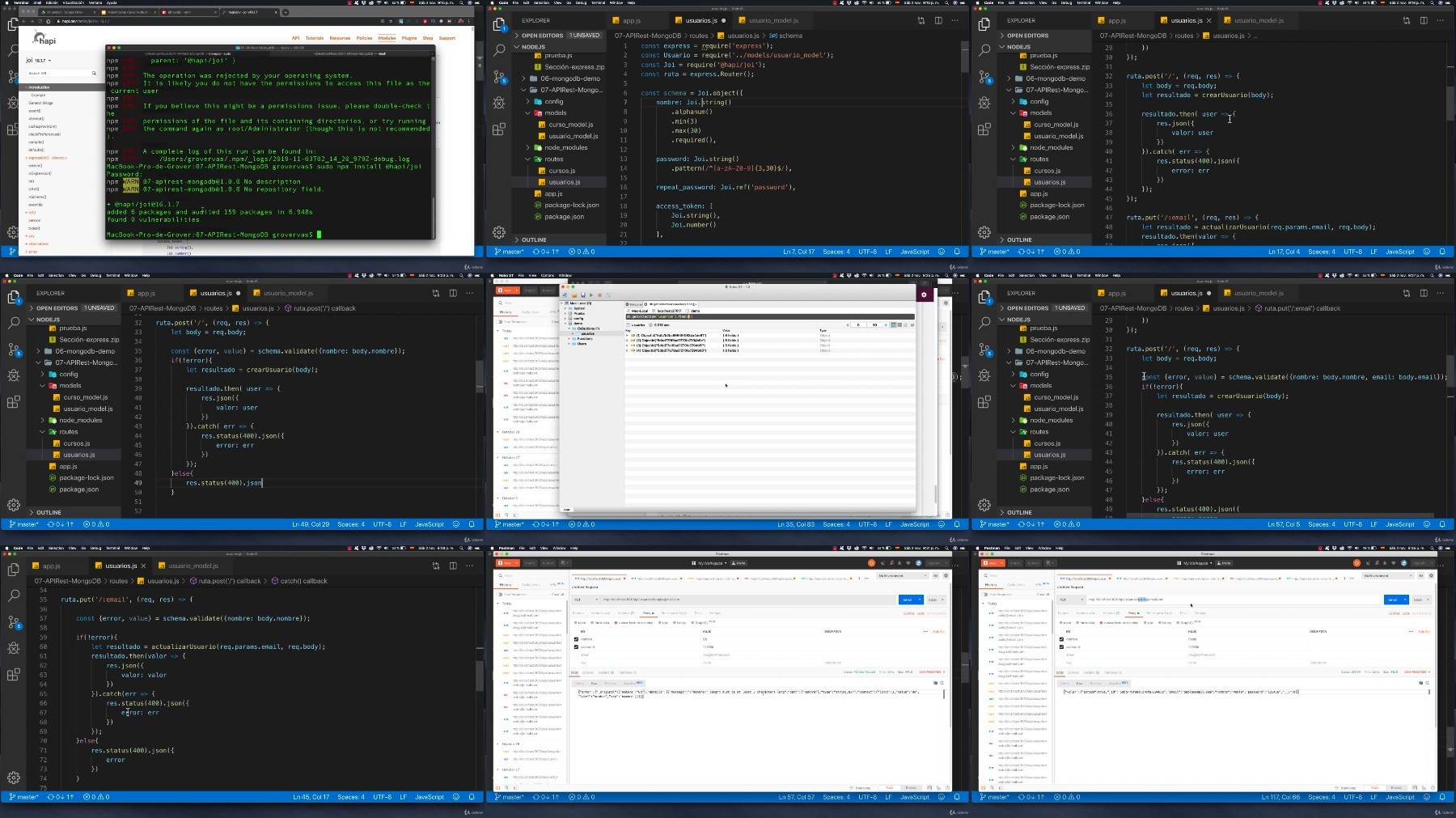Open curso_model.js in 'Ln 17, Col 4' editor

coord(1056,125)
